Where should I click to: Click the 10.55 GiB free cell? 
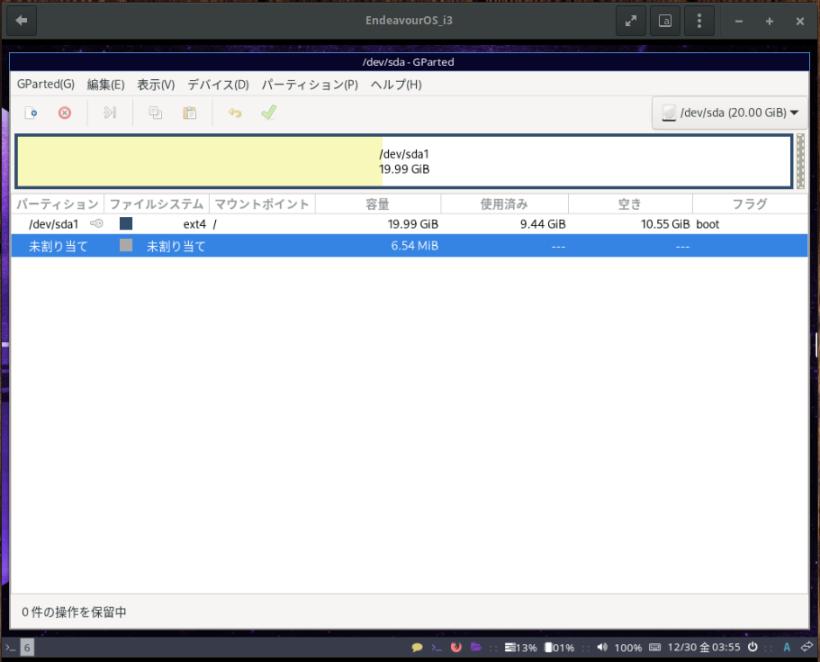[665, 224]
